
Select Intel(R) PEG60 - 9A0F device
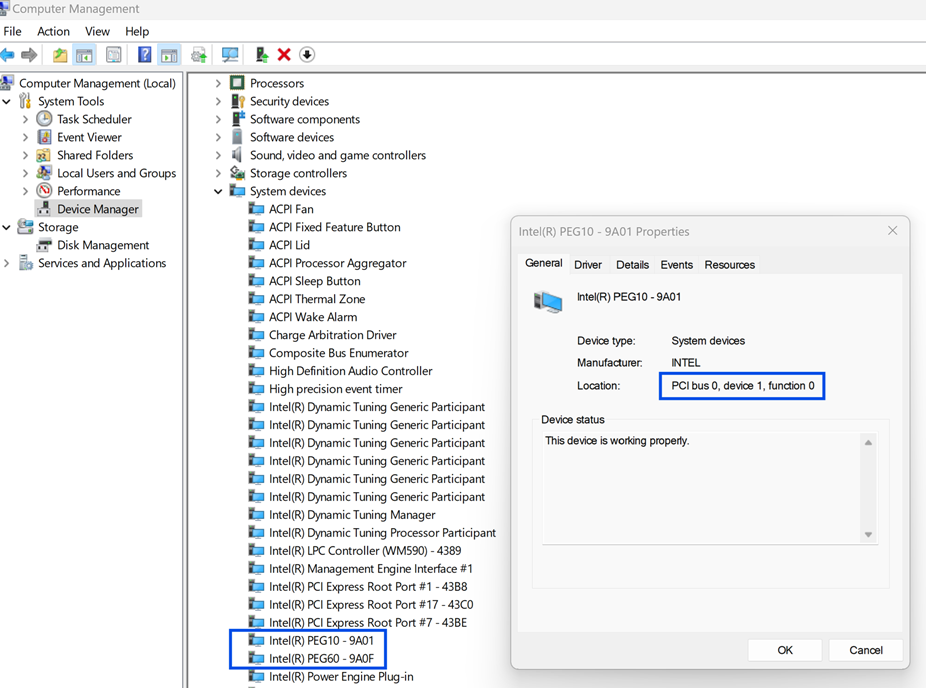click(x=321, y=659)
